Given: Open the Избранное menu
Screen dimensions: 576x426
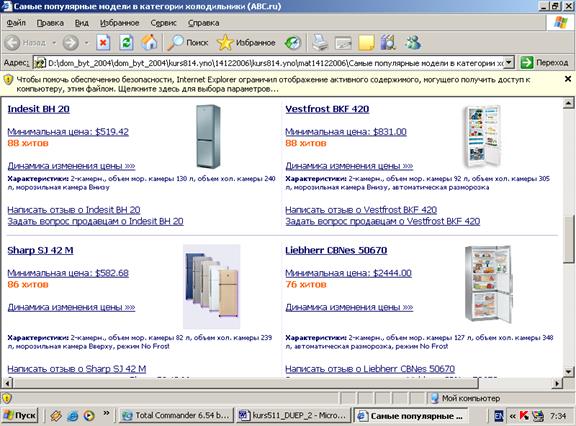Looking at the screenshot, I should (x=119, y=23).
